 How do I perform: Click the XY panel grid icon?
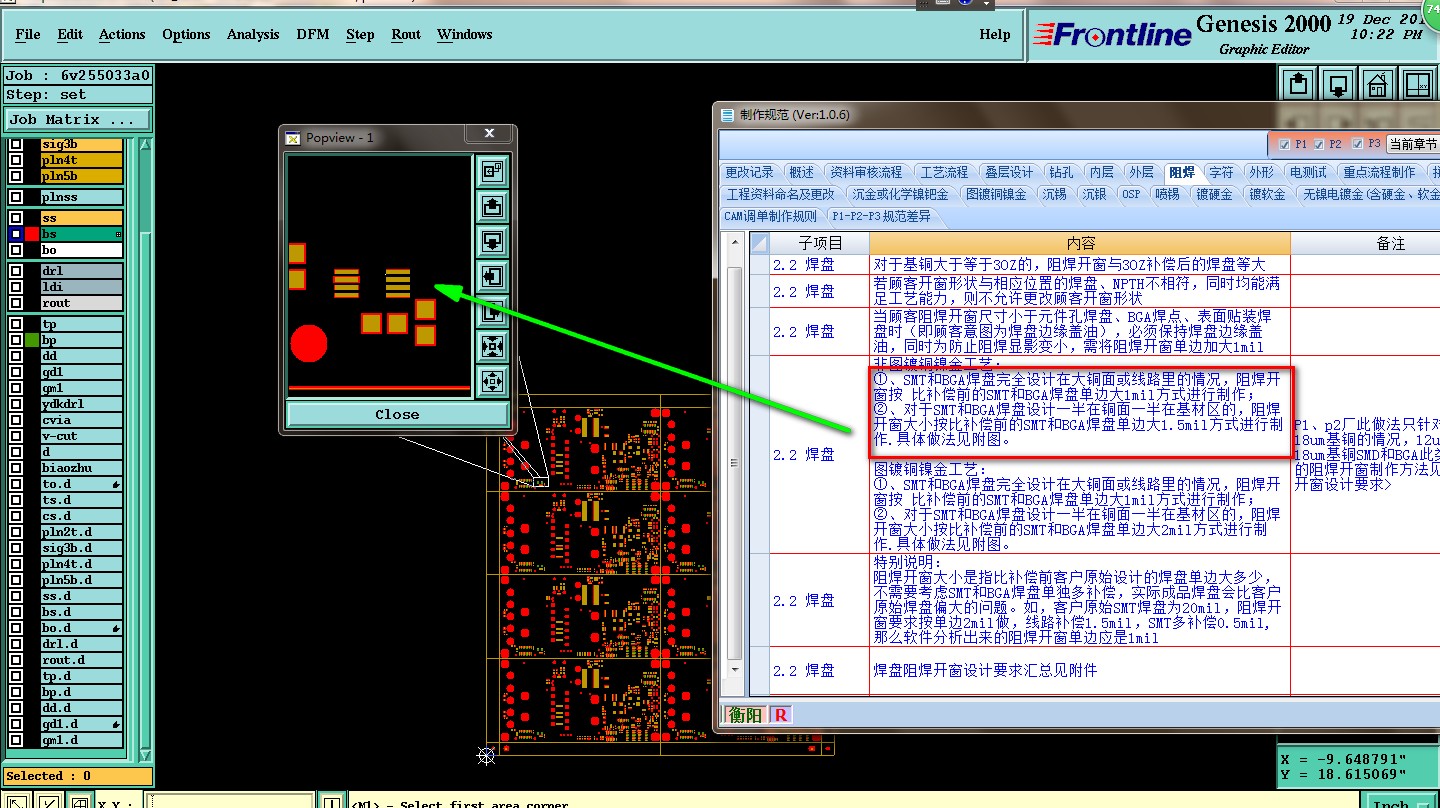(x=1418, y=83)
